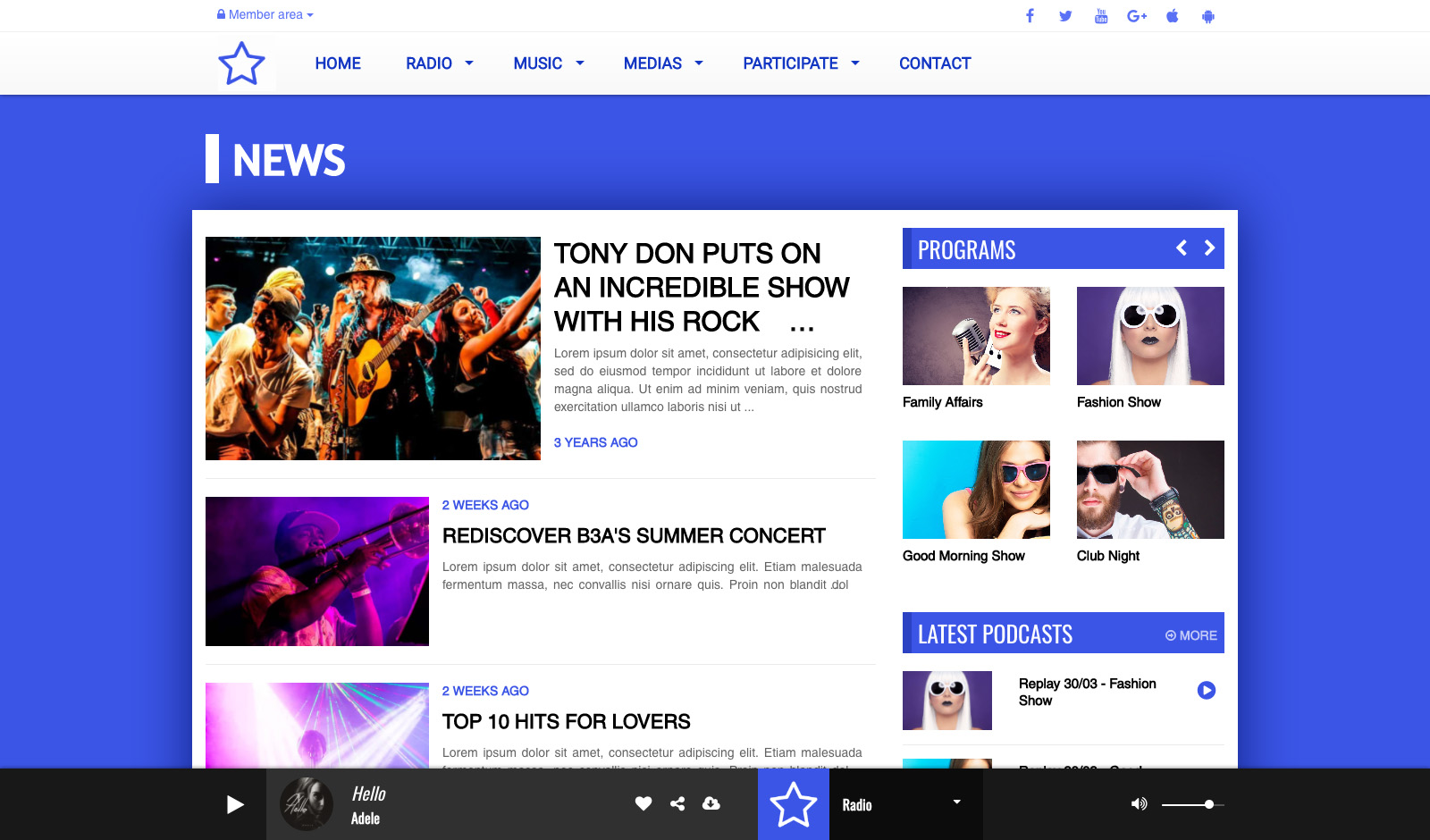Open Rediscover B3A's Summer Concert article
This screenshot has width=1430, height=840.
click(x=634, y=536)
